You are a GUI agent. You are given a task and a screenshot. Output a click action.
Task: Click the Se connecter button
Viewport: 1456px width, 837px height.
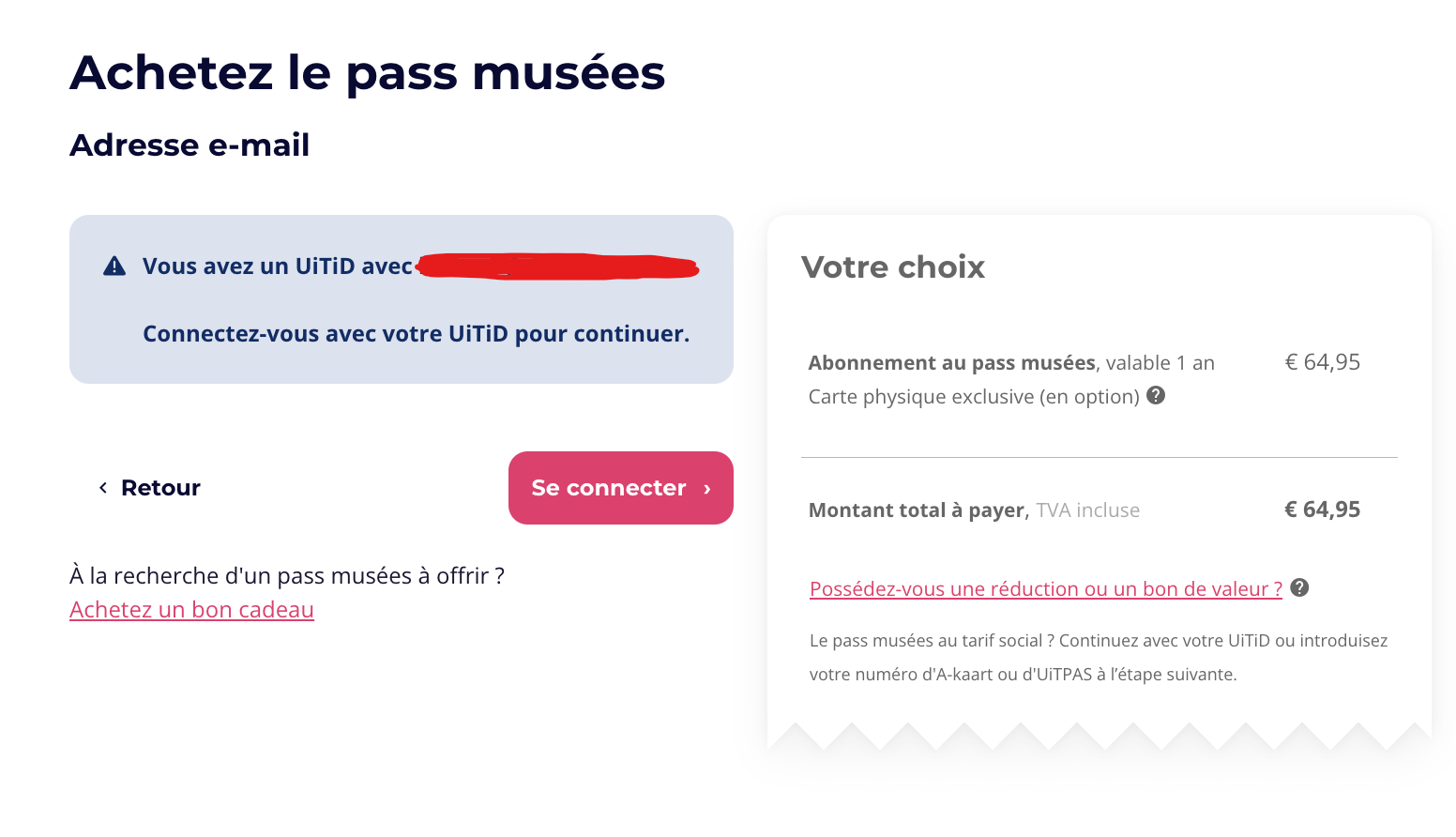point(621,488)
